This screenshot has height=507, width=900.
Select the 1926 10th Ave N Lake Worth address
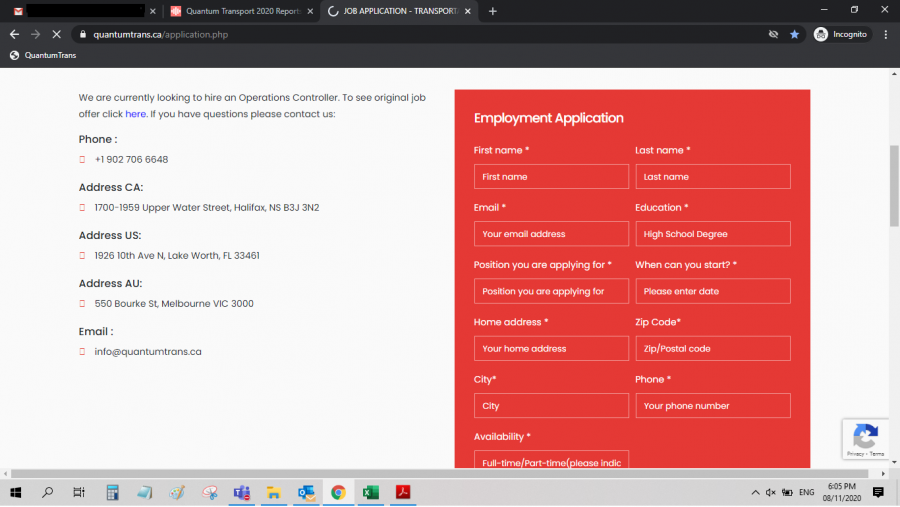pos(177,256)
